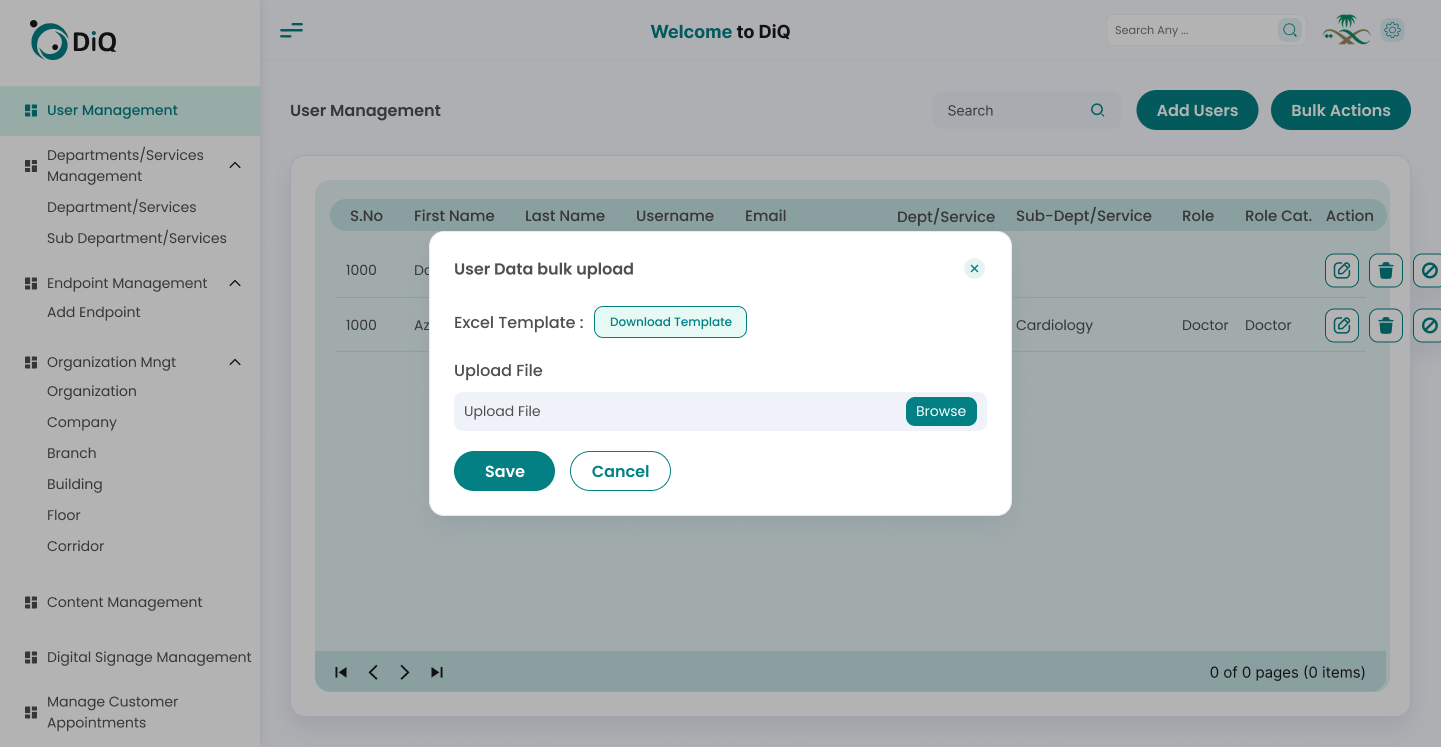Open User Management in sidebar

pos(130,111)
